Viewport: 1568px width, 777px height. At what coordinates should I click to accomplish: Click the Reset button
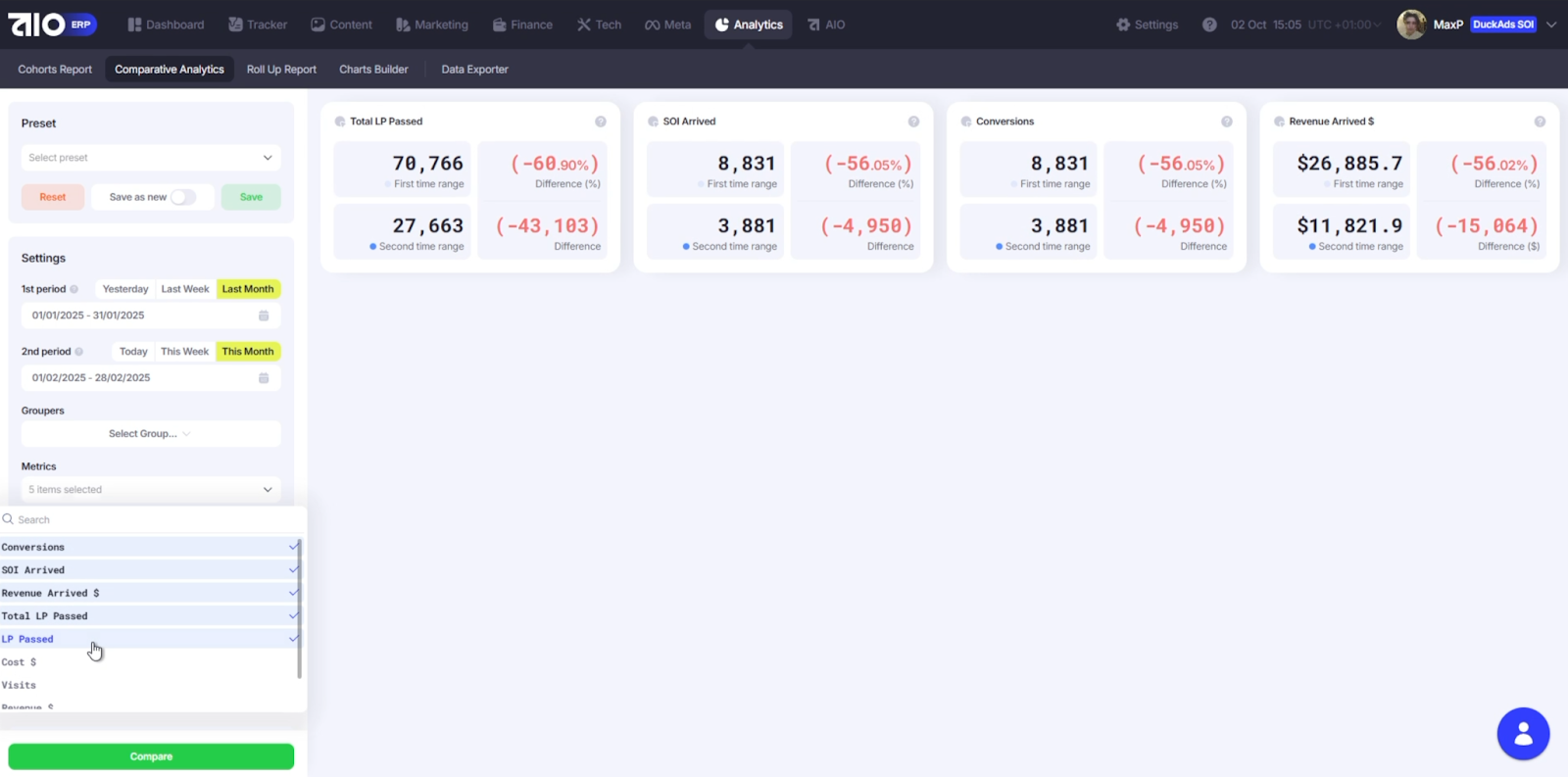(53, 197)
